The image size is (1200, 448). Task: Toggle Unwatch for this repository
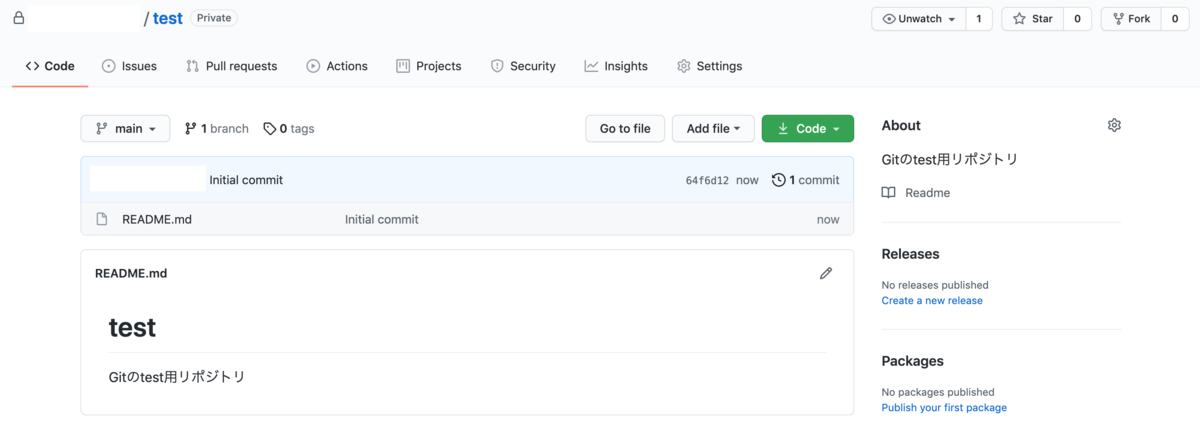(x=919, y=19)
